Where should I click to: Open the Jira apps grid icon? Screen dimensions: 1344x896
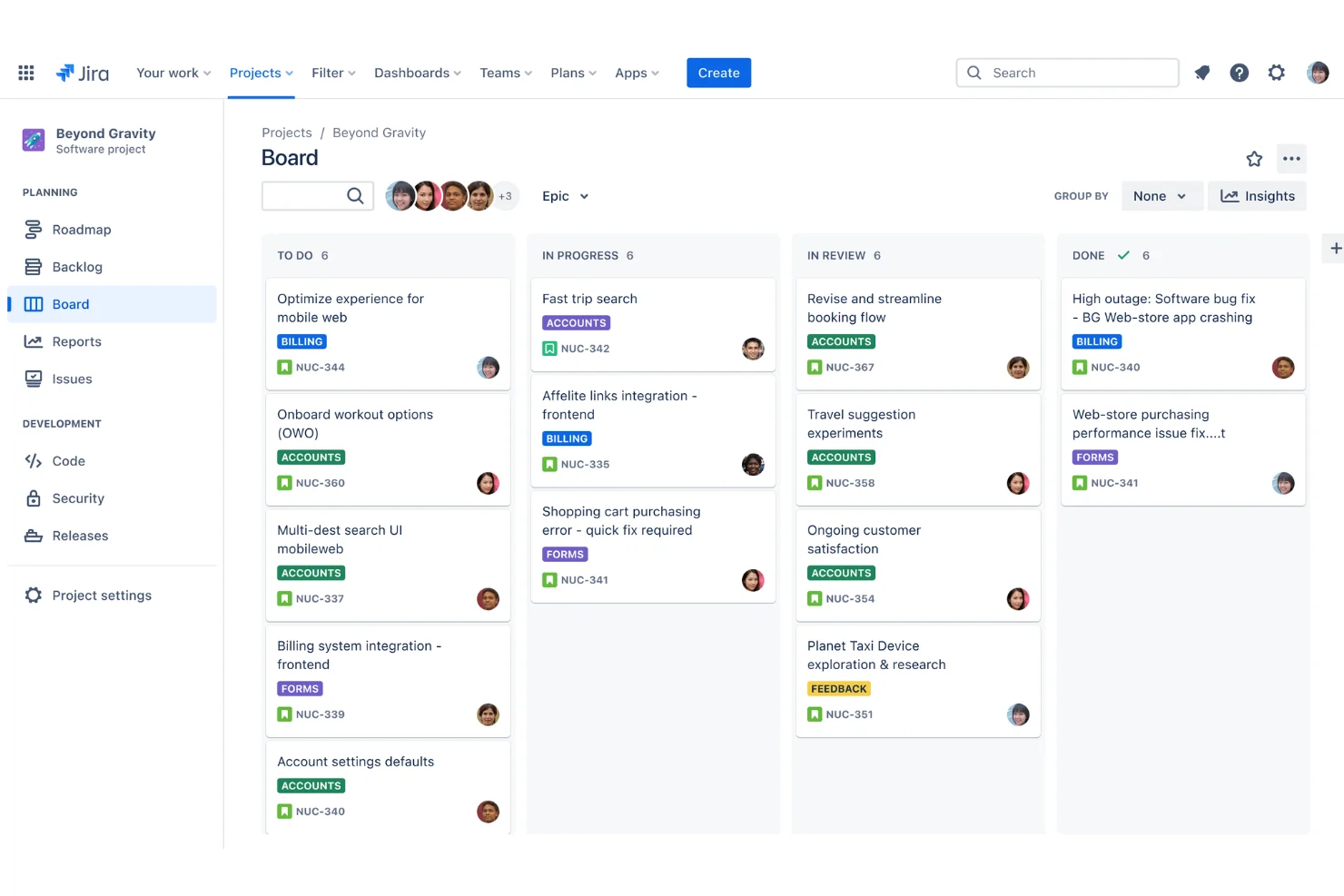(x=25, y=73)
